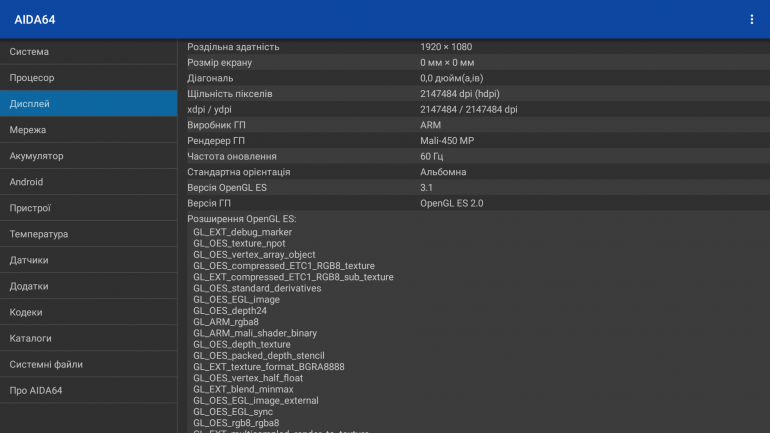
Task: Open the Про AIDA64 page
Action: coord(88,390)
